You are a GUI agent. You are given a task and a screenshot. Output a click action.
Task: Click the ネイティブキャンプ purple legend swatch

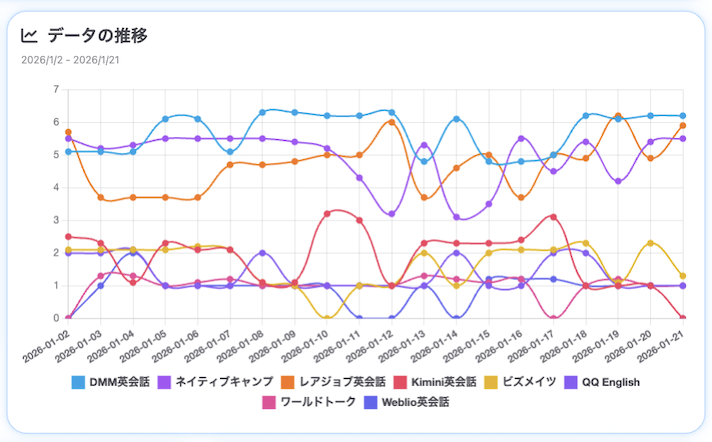point(165,382)
